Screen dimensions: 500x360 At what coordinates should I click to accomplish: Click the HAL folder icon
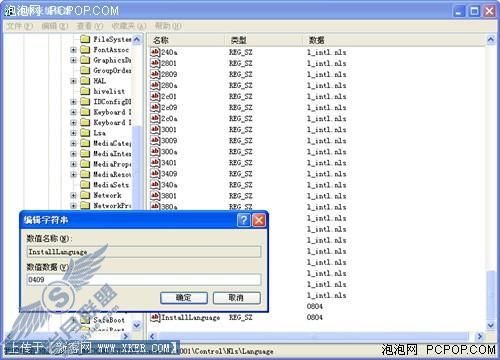coord(85,81)
